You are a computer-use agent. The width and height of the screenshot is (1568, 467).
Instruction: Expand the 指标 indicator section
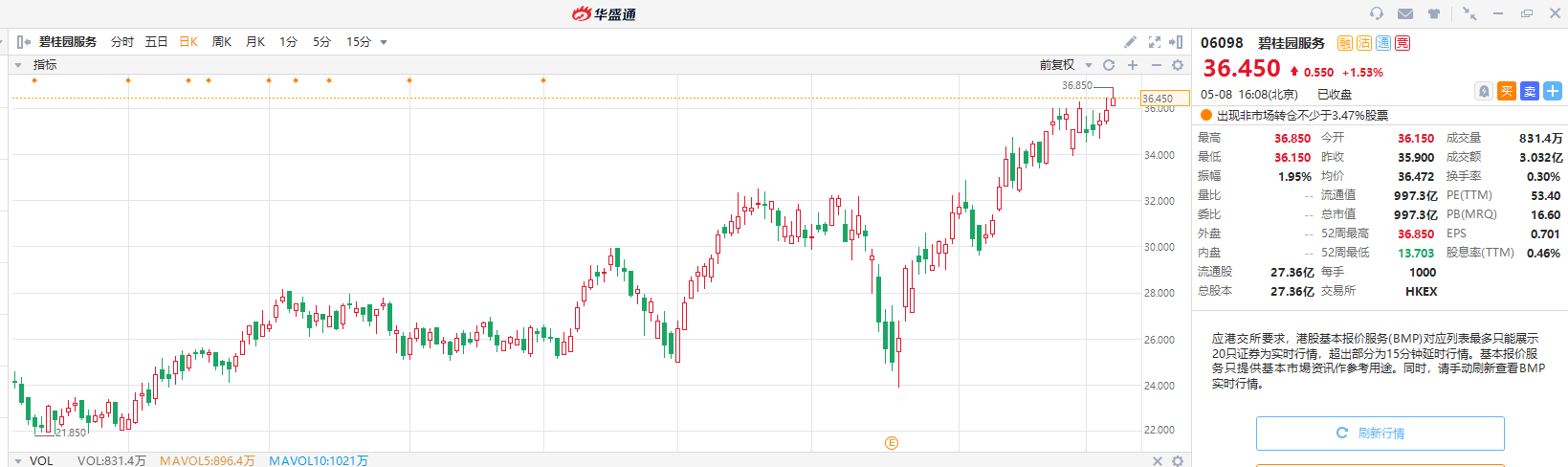pyautogui.click(x=18, y=65)
